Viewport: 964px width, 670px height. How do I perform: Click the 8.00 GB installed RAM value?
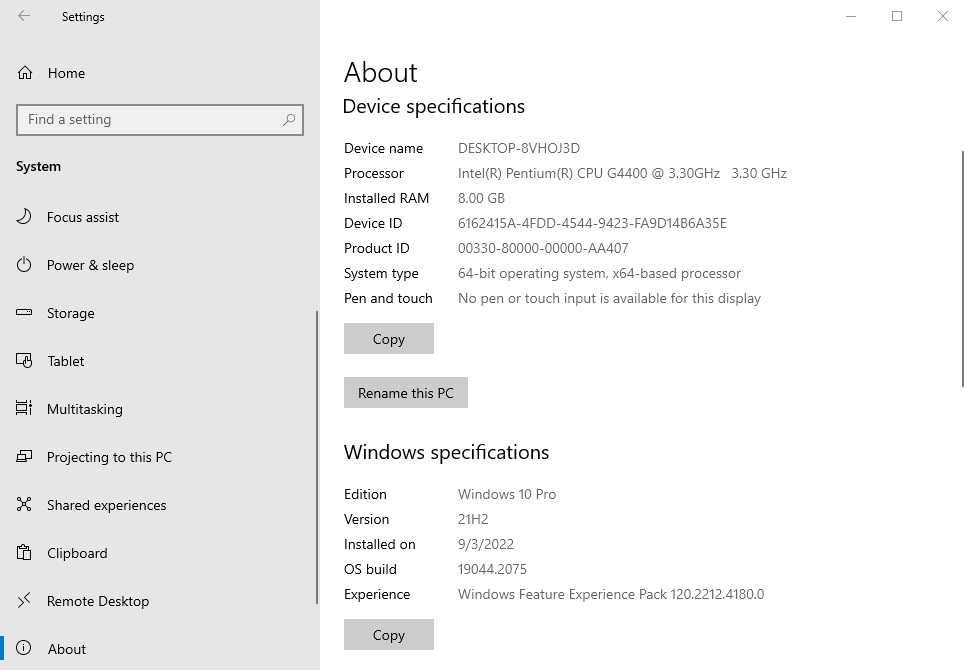tap(481, 198)
